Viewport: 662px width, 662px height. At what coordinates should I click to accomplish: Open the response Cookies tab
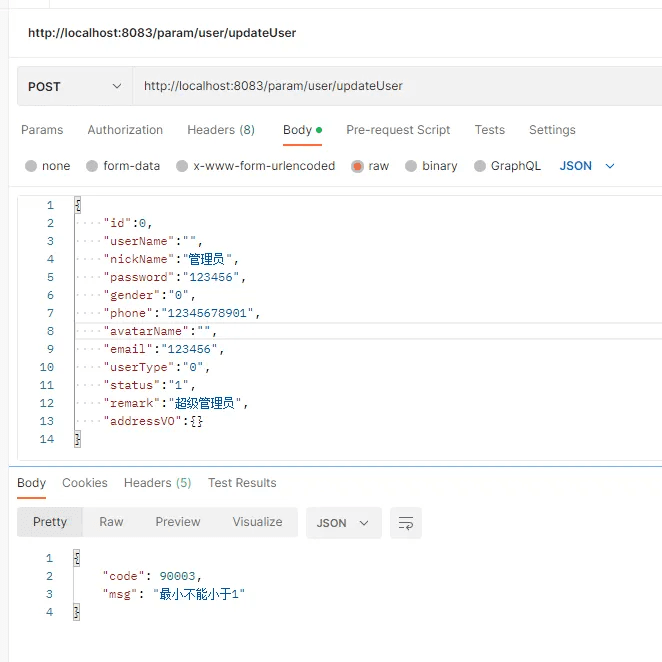tap(85, 483)
